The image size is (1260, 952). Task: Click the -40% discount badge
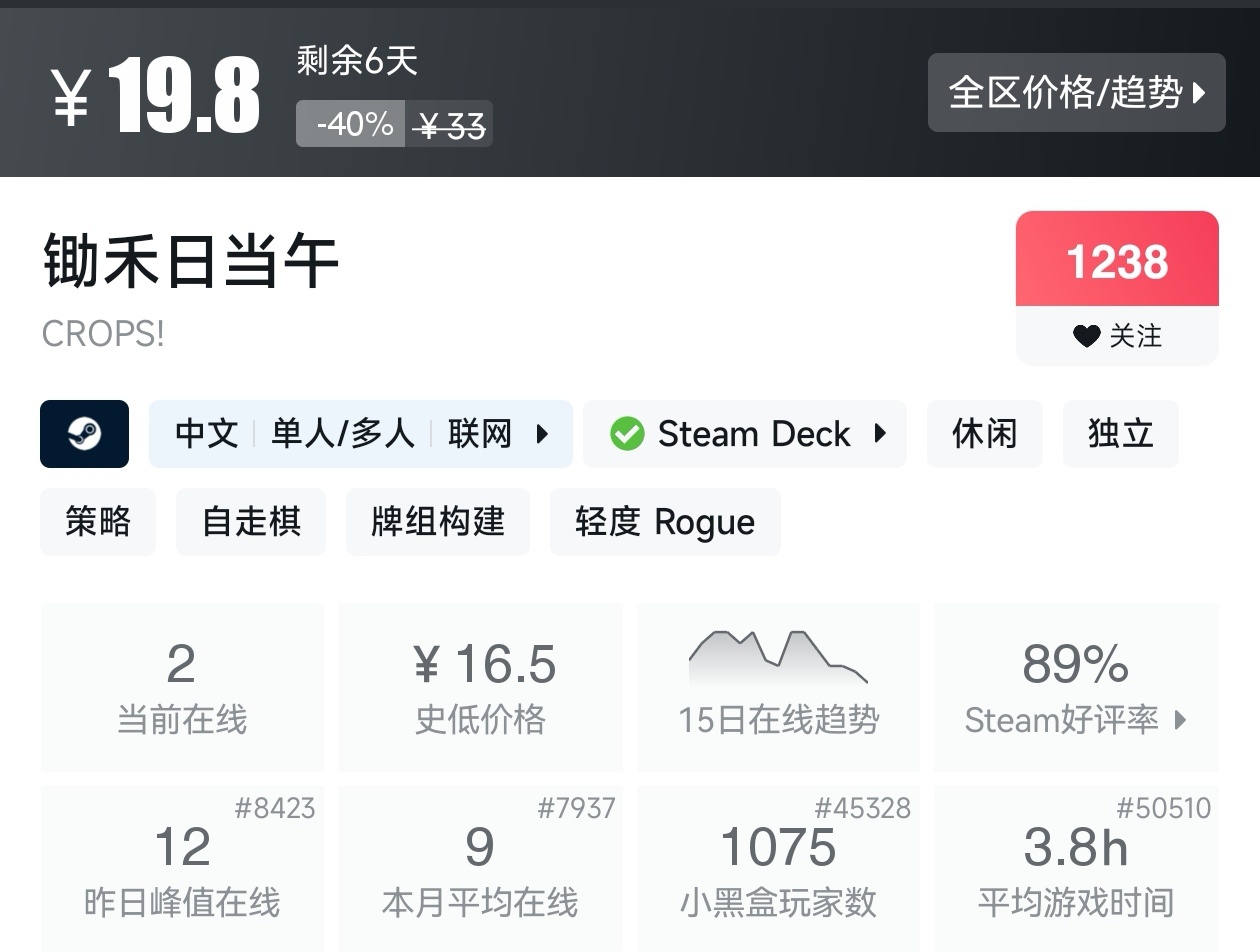click(x=349, y=125)
